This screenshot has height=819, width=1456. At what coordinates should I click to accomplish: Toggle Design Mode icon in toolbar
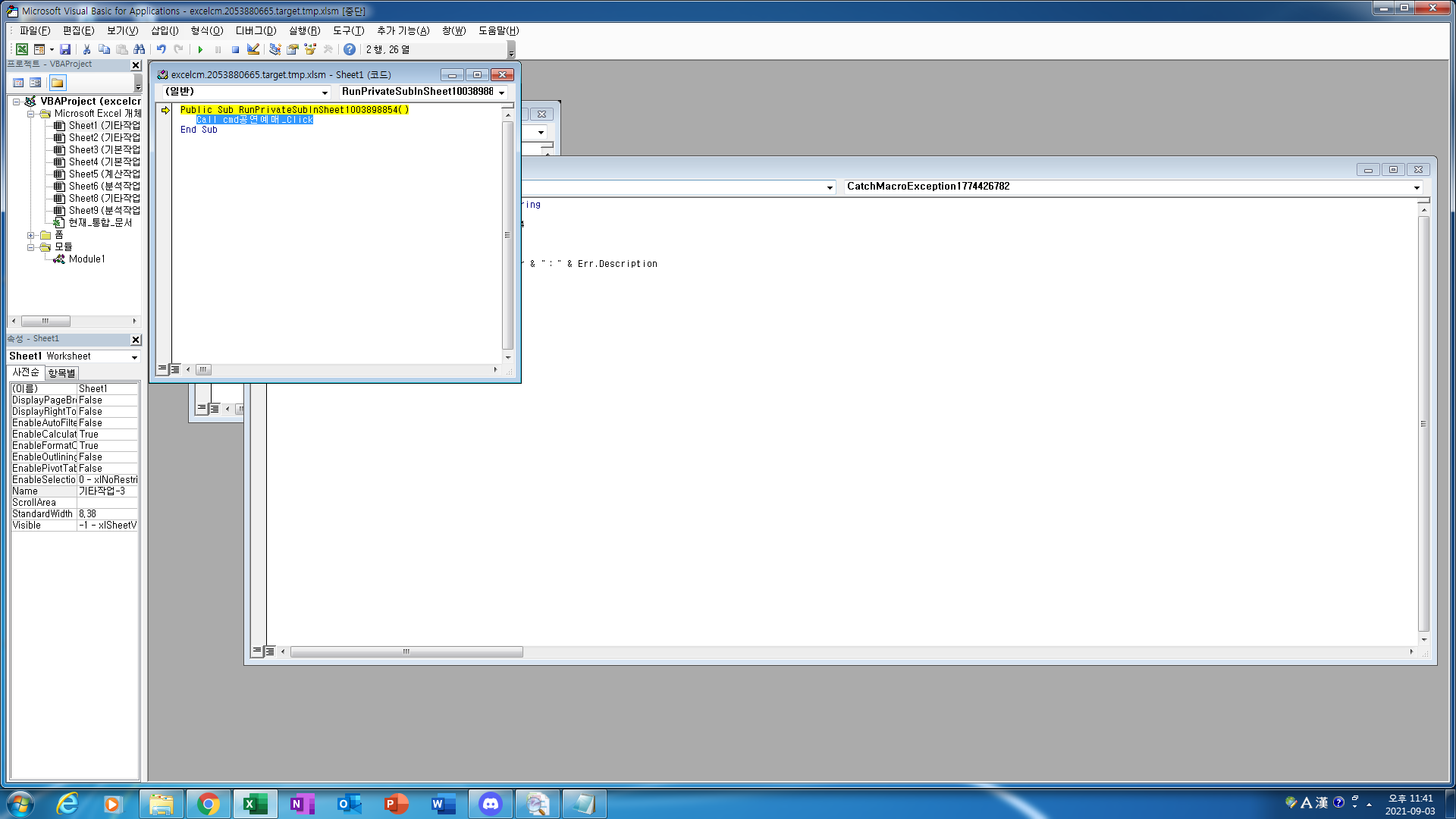(x=253, y=49)
